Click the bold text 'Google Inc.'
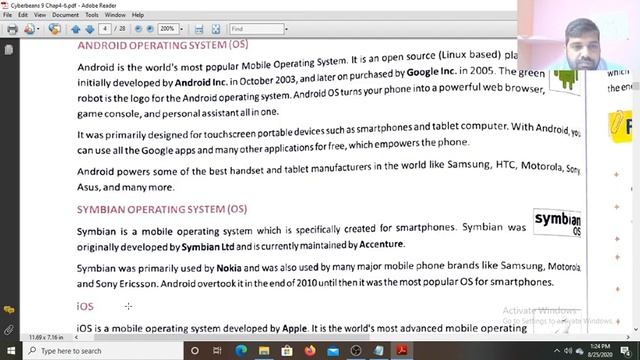 431,71
